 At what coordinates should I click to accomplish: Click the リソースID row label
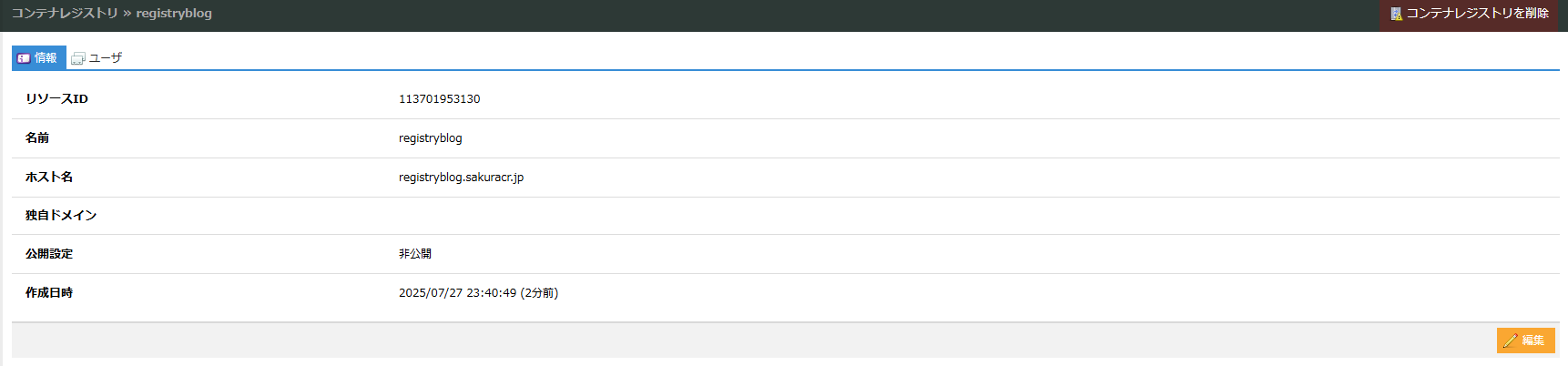56,99
